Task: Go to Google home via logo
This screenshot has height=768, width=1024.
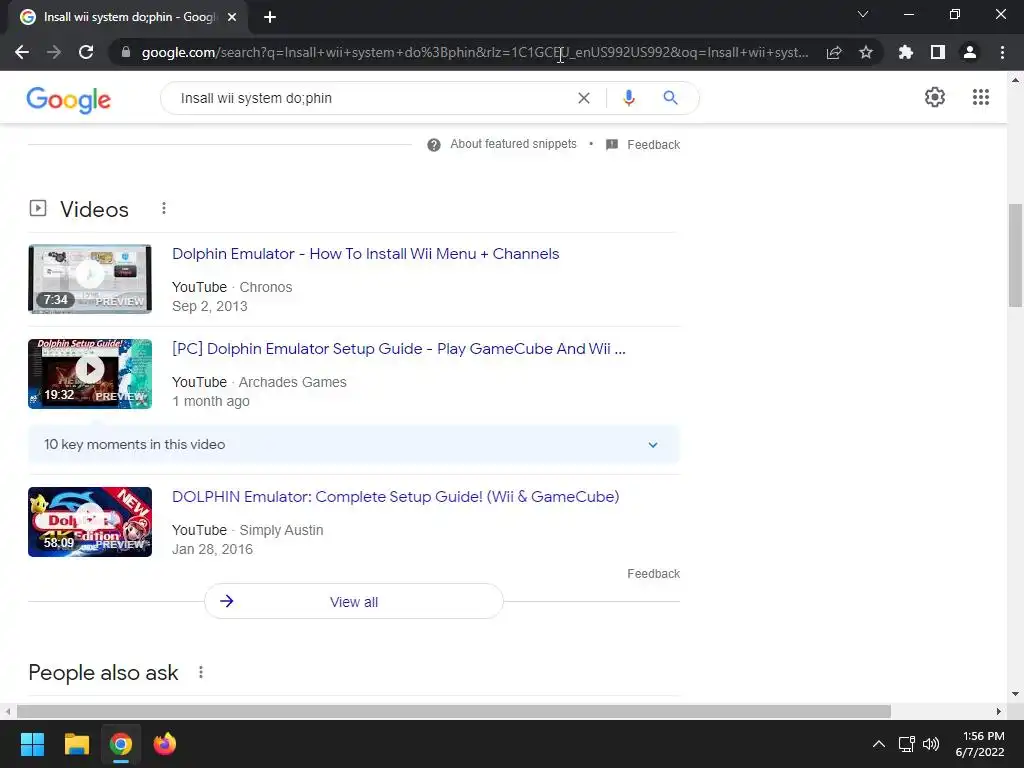Action: [69, 100]
